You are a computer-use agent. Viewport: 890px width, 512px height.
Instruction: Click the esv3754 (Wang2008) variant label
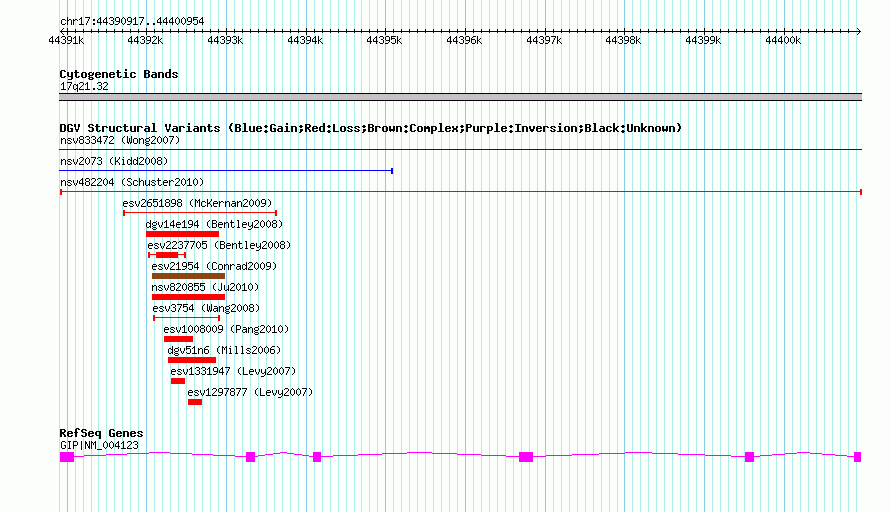206,308
